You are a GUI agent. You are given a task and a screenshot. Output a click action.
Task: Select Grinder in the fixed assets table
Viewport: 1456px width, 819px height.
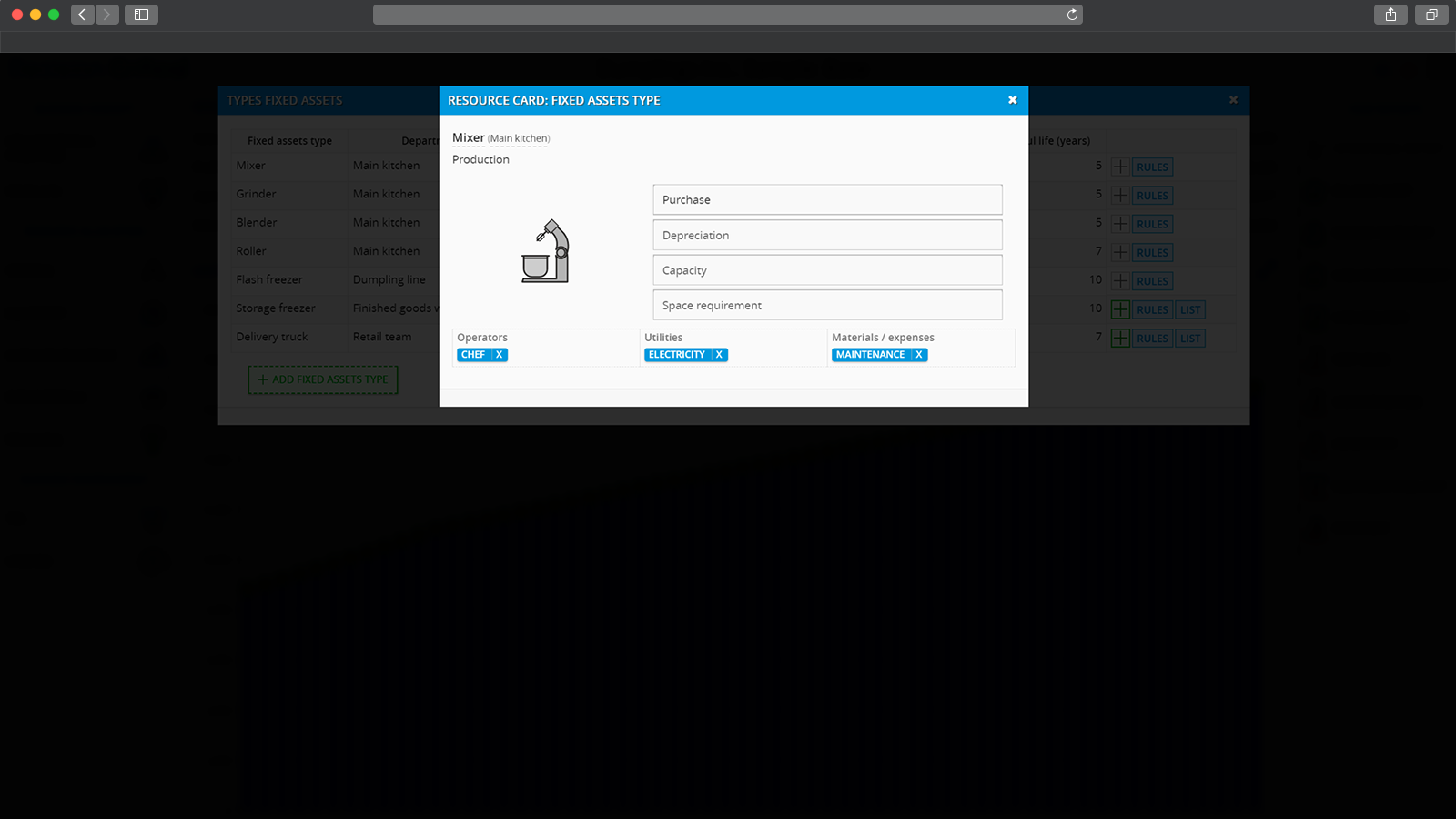coord(256,194)
